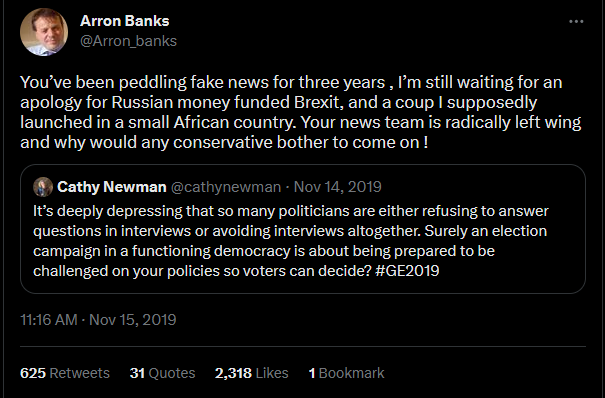605x398 pixels.
Task: Follow the #GE2019 hashtag
Action: pos(407,271)
